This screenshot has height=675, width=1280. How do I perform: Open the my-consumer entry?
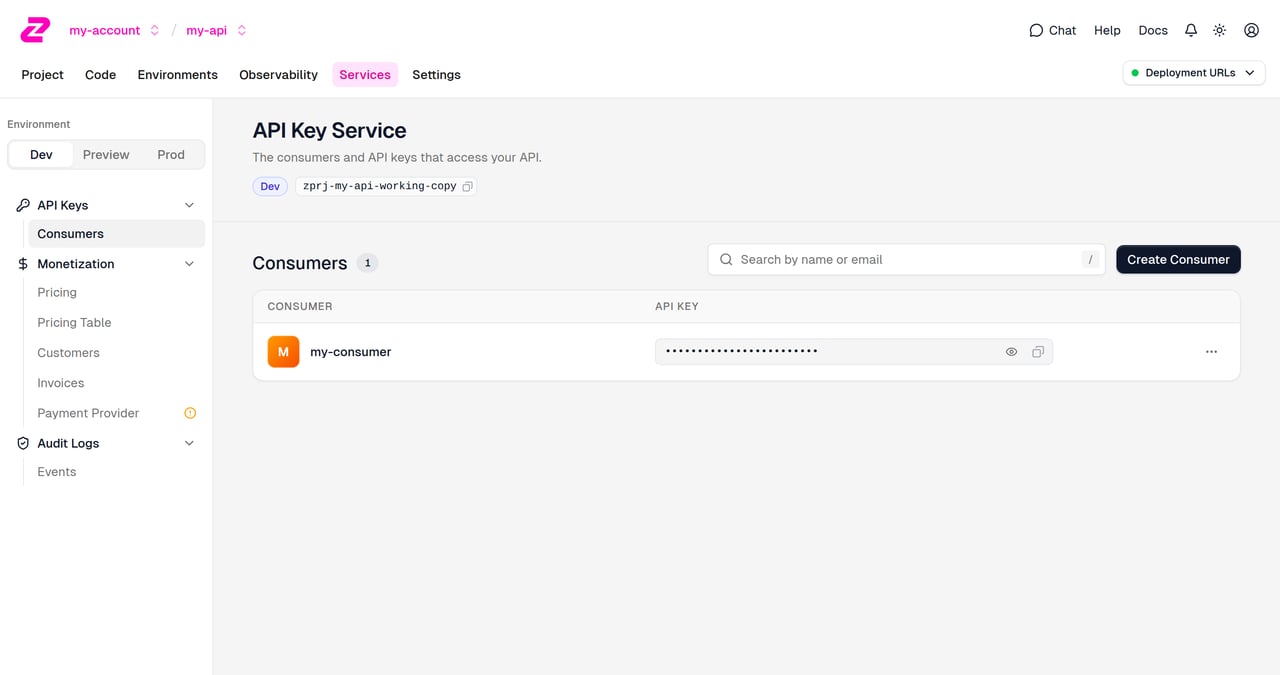(x=350, y=352)
